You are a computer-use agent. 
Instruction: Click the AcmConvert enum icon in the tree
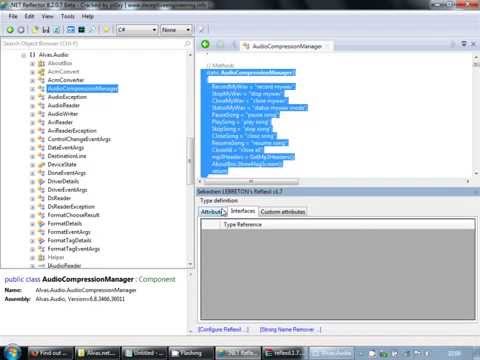tap(41, 72)
